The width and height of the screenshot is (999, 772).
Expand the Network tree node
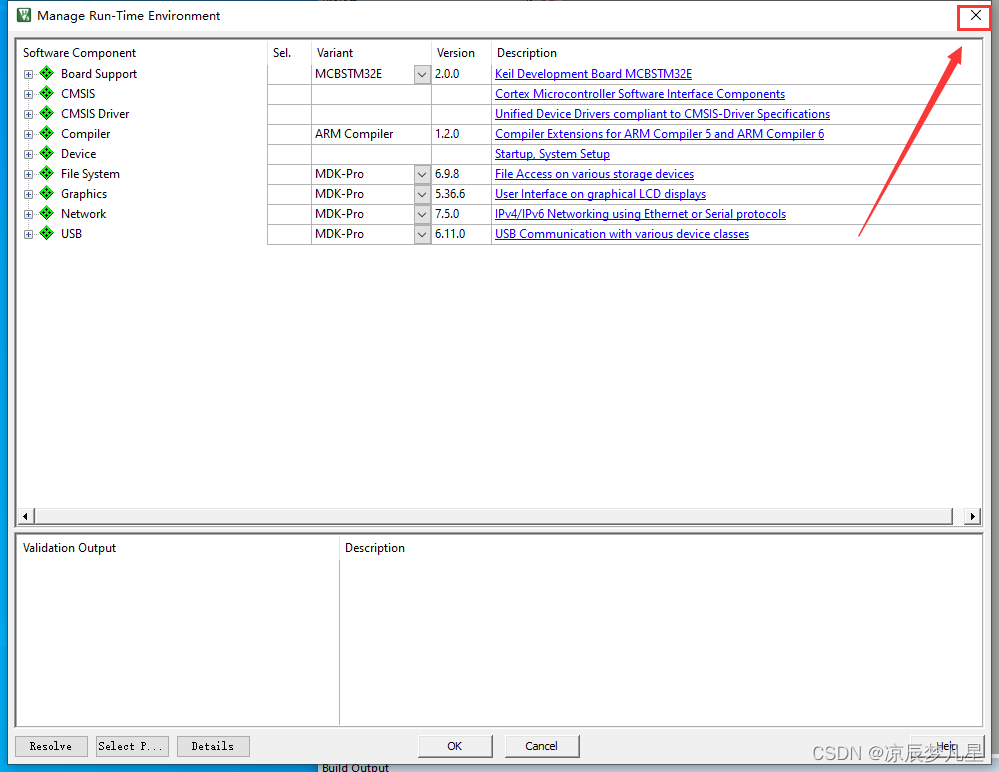click(x=28, y=215)
